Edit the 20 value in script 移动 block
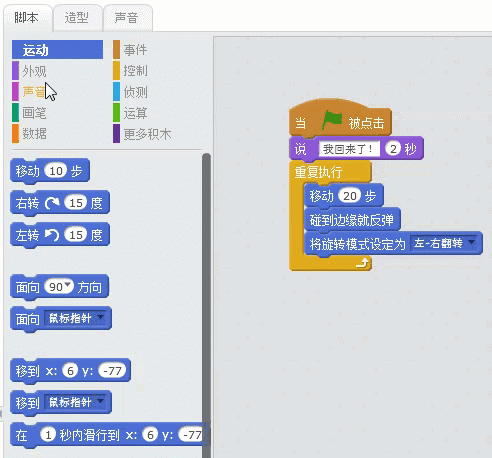Screen dimensions: 492x458 350,196
